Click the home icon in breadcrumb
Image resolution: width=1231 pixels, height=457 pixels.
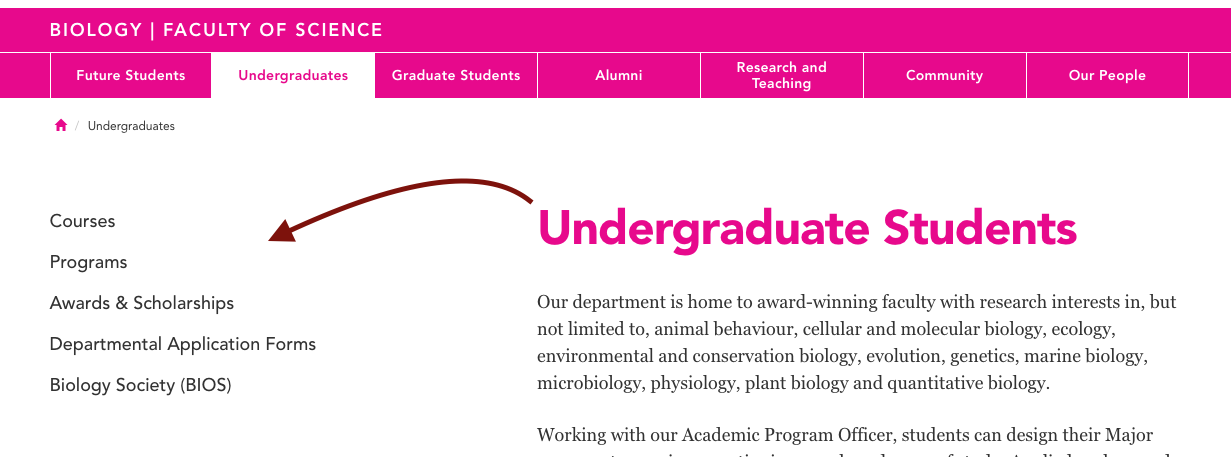tap(61, 126)
